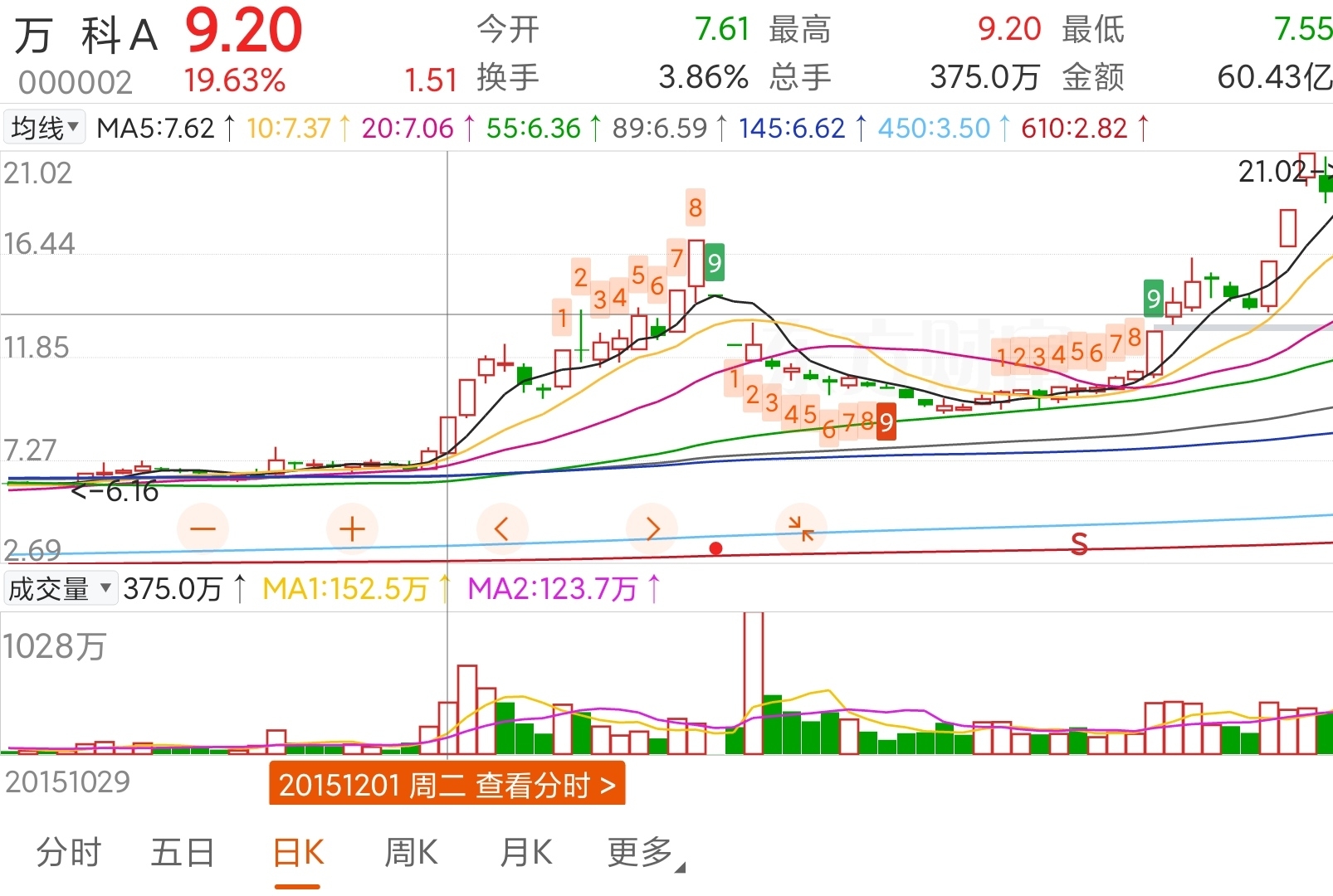
Task: Tap the 20151201 周二 查看分时 button
Action: click(447, 784)
